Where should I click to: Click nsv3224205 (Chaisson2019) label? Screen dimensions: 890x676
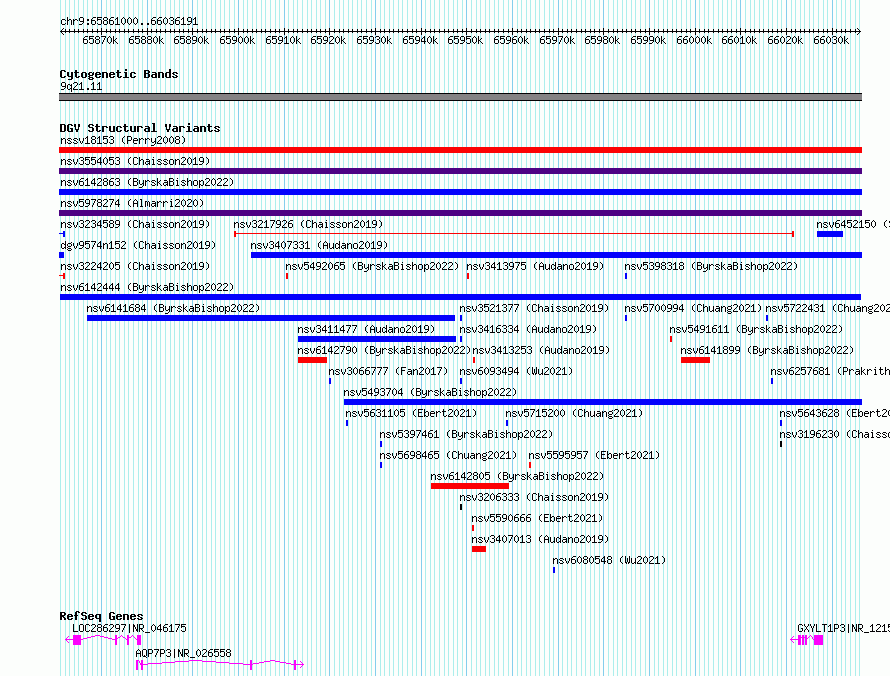[135, 266]
